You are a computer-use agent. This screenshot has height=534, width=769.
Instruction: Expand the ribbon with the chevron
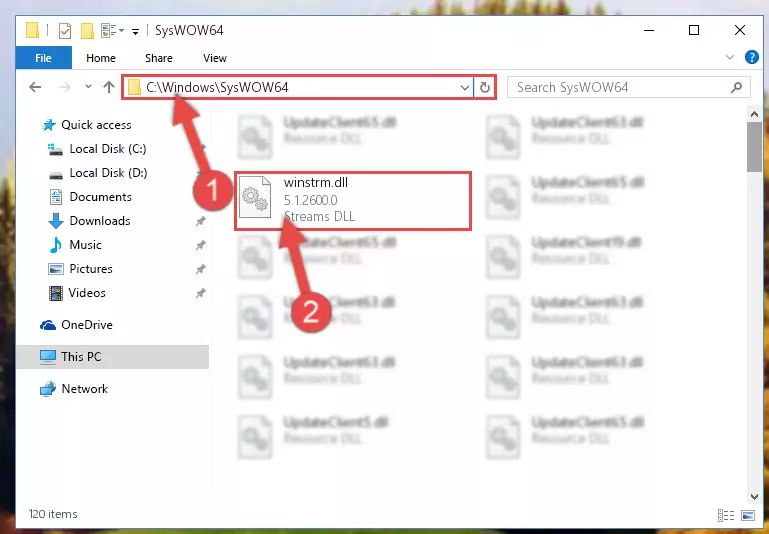pos(730,57)
